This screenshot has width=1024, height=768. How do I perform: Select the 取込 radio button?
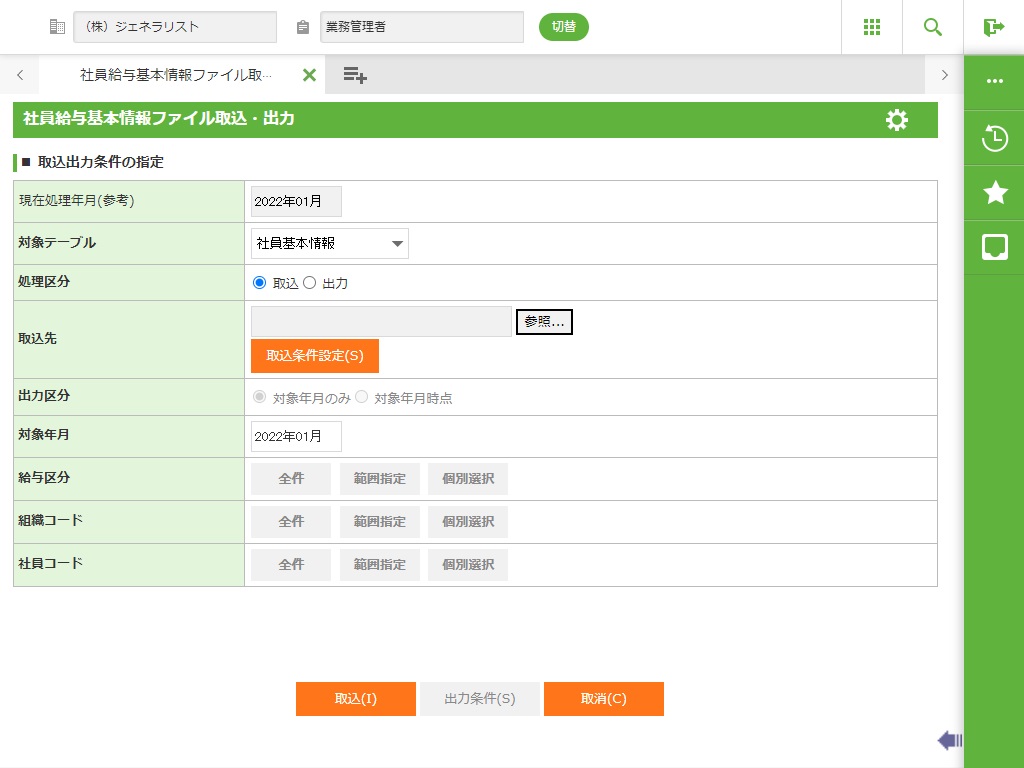(x=260, y=283)
